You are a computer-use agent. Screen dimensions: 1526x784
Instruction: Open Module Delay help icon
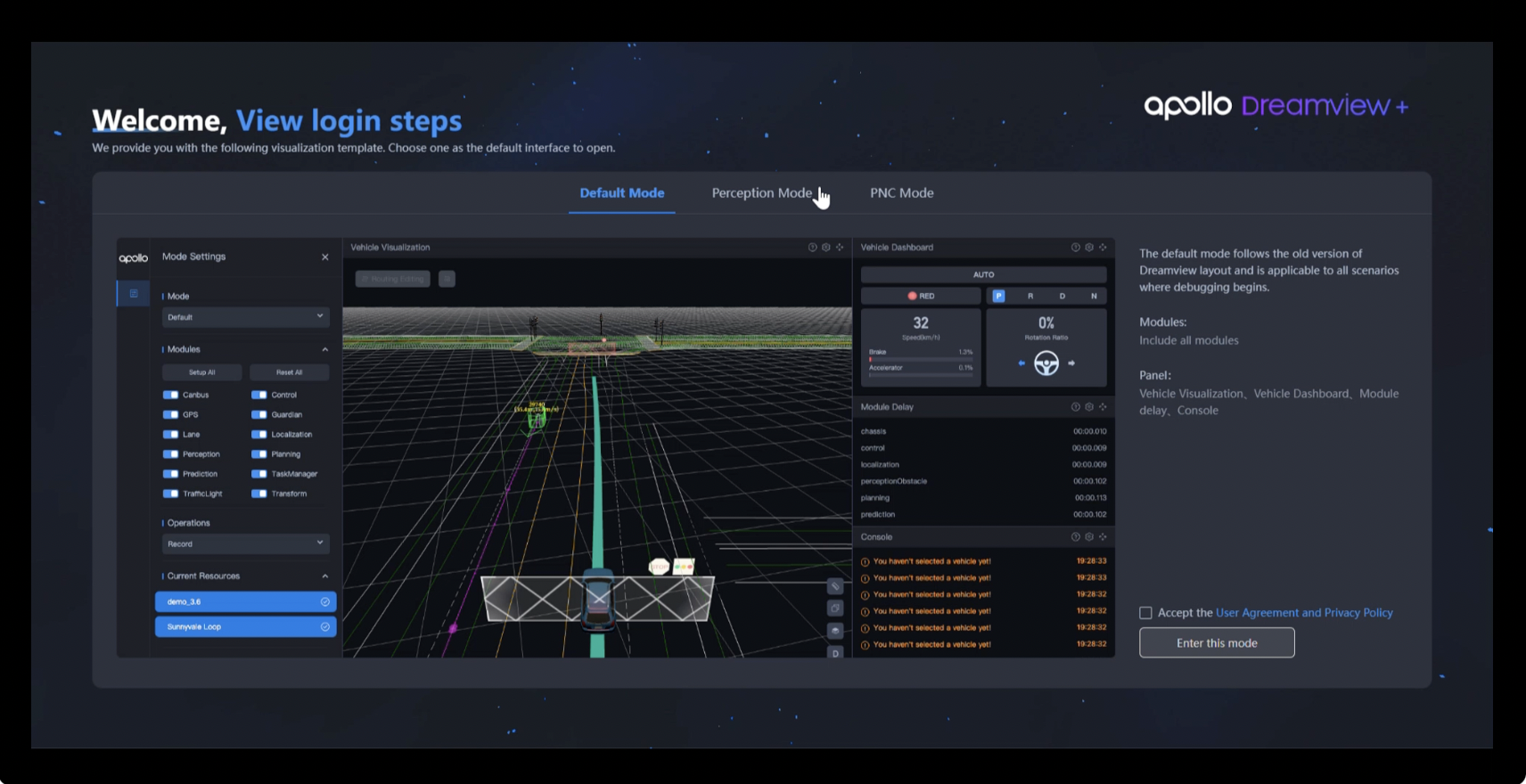pos(1075,406)
